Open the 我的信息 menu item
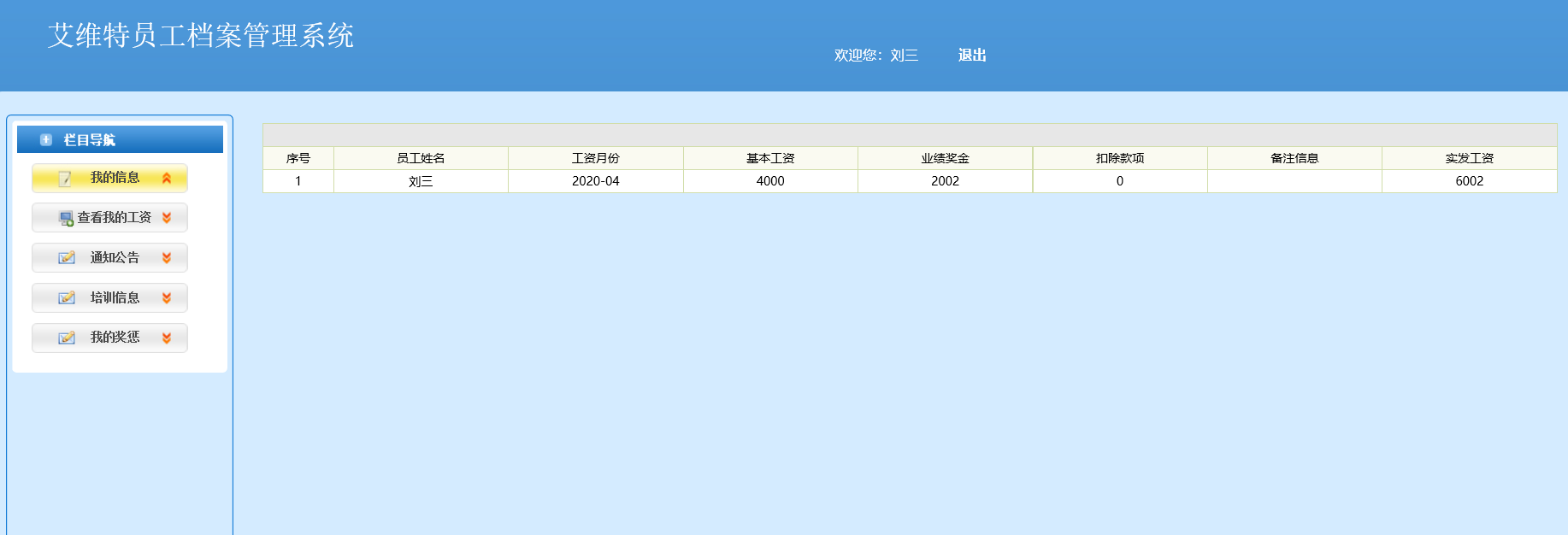Image resolution: width=1568 pixels, height=535 pixels. [x=109, y=178]
